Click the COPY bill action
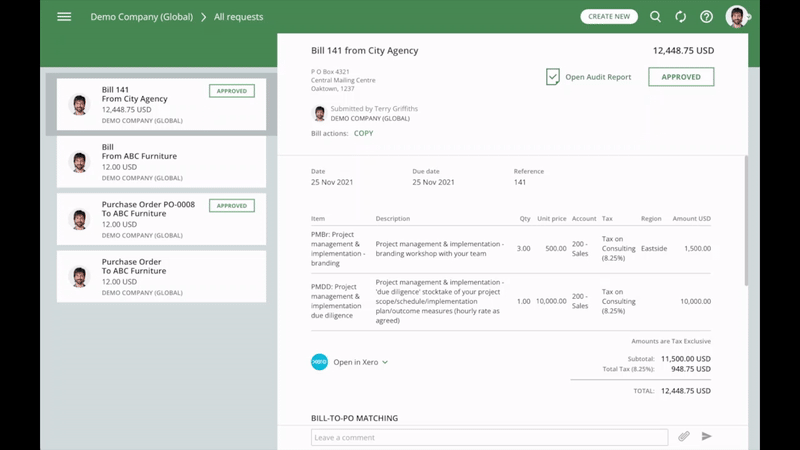Viewport: 800px width, 450px height. (x=363, y=133)
